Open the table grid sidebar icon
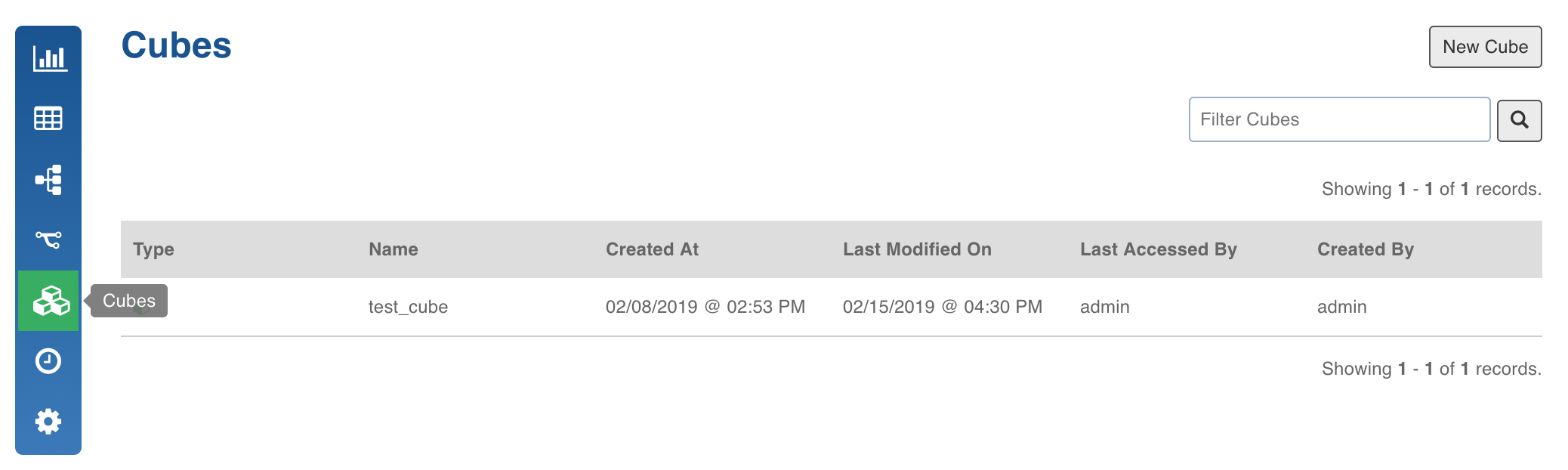This screenshot has width=1568, height=470. pyautogui.click(x=48, y=119)
